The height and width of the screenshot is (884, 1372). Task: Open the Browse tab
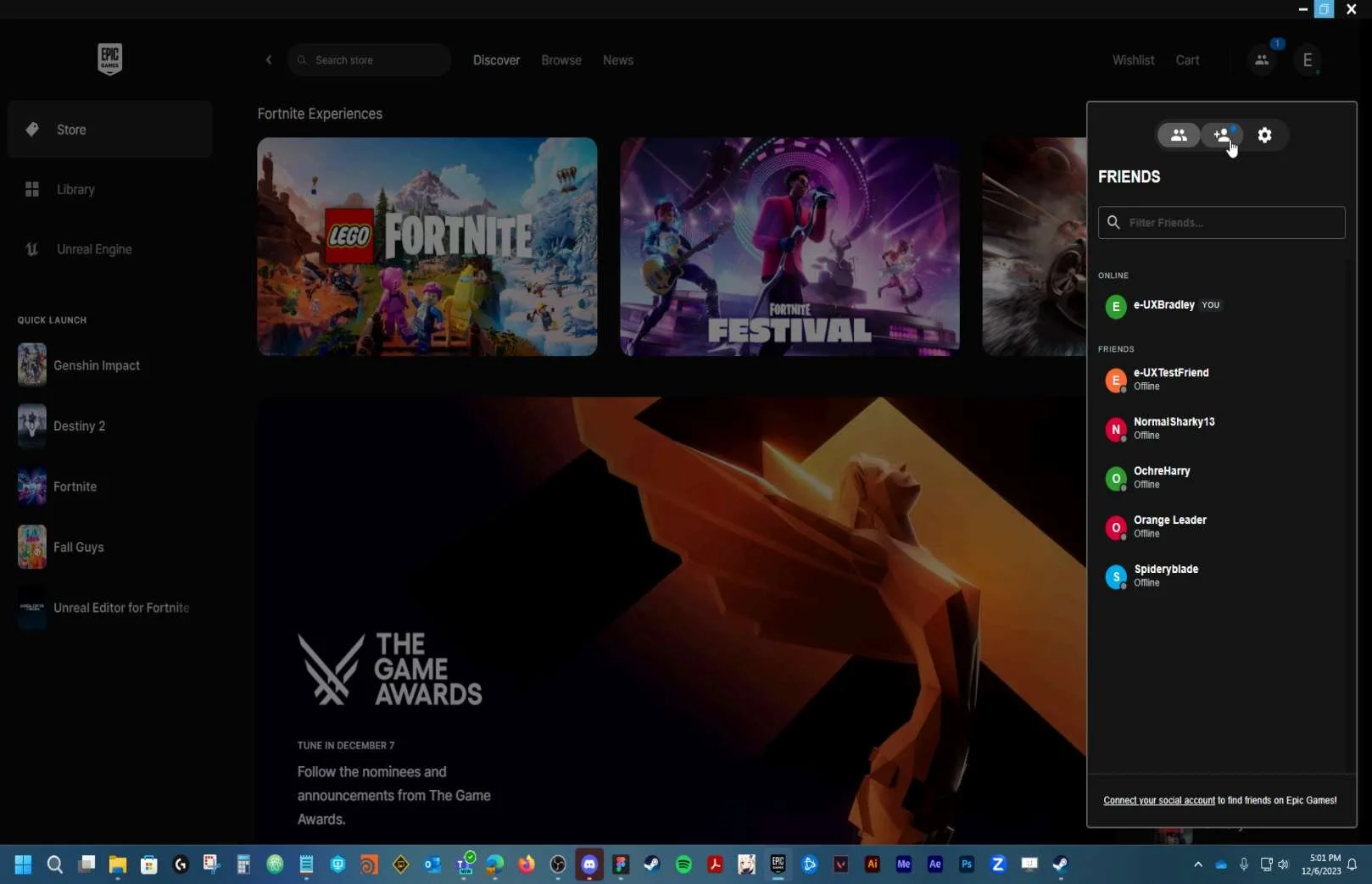click(x=561, y=60)
